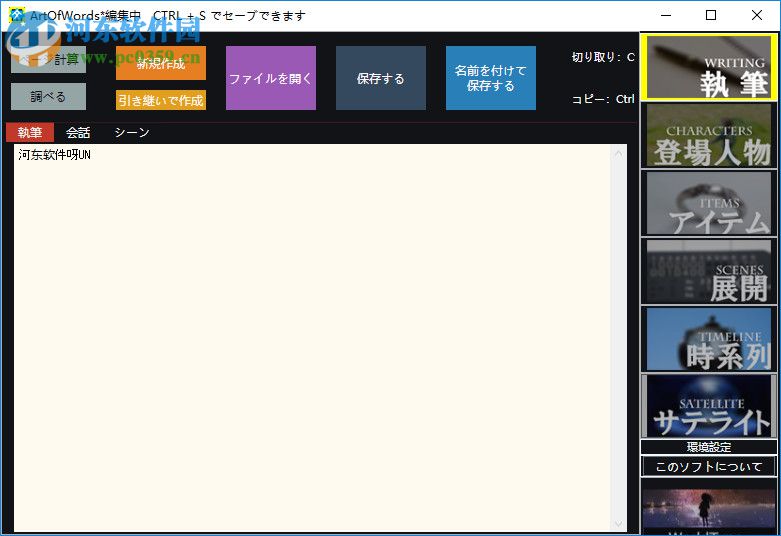Screen dimensions: 781x536
Task: Click inside the main text editor area
Action: point(313,339)
